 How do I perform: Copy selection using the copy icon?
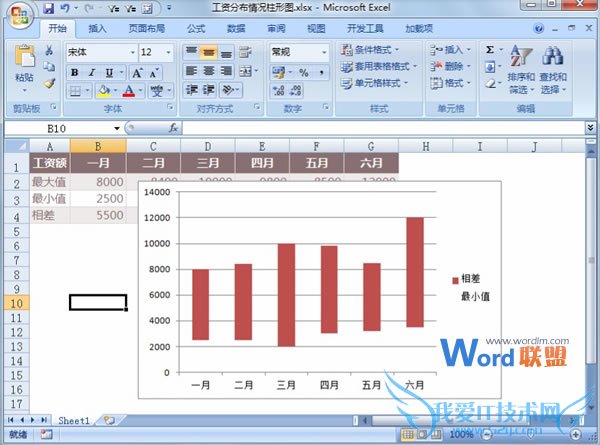click(x=49, y=67)
